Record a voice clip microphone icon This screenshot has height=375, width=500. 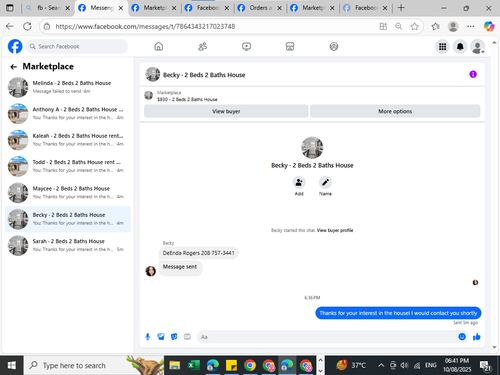pyautogui.click(x=148, y=337)
